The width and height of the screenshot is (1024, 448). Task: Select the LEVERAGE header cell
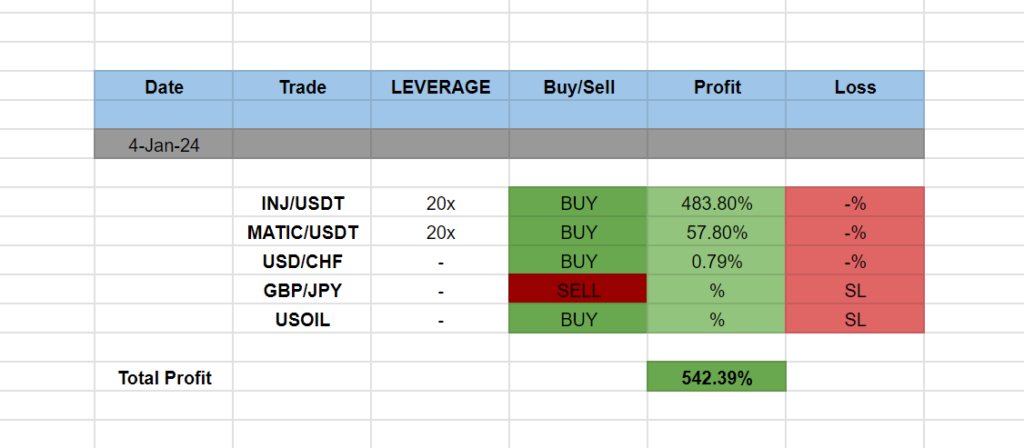[440, 87]
